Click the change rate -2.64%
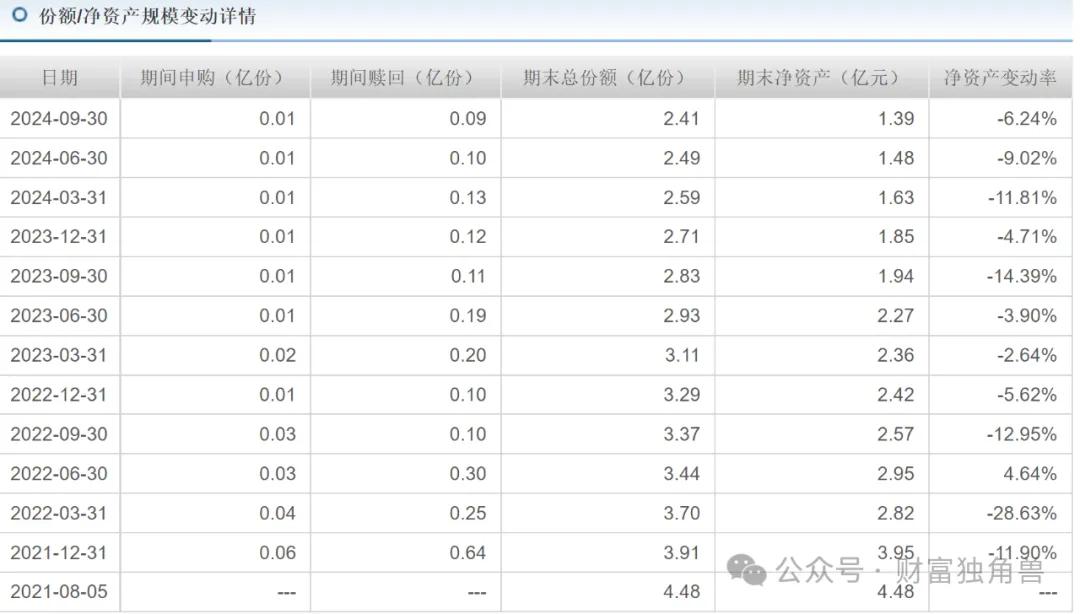 tap(1026, 355)
